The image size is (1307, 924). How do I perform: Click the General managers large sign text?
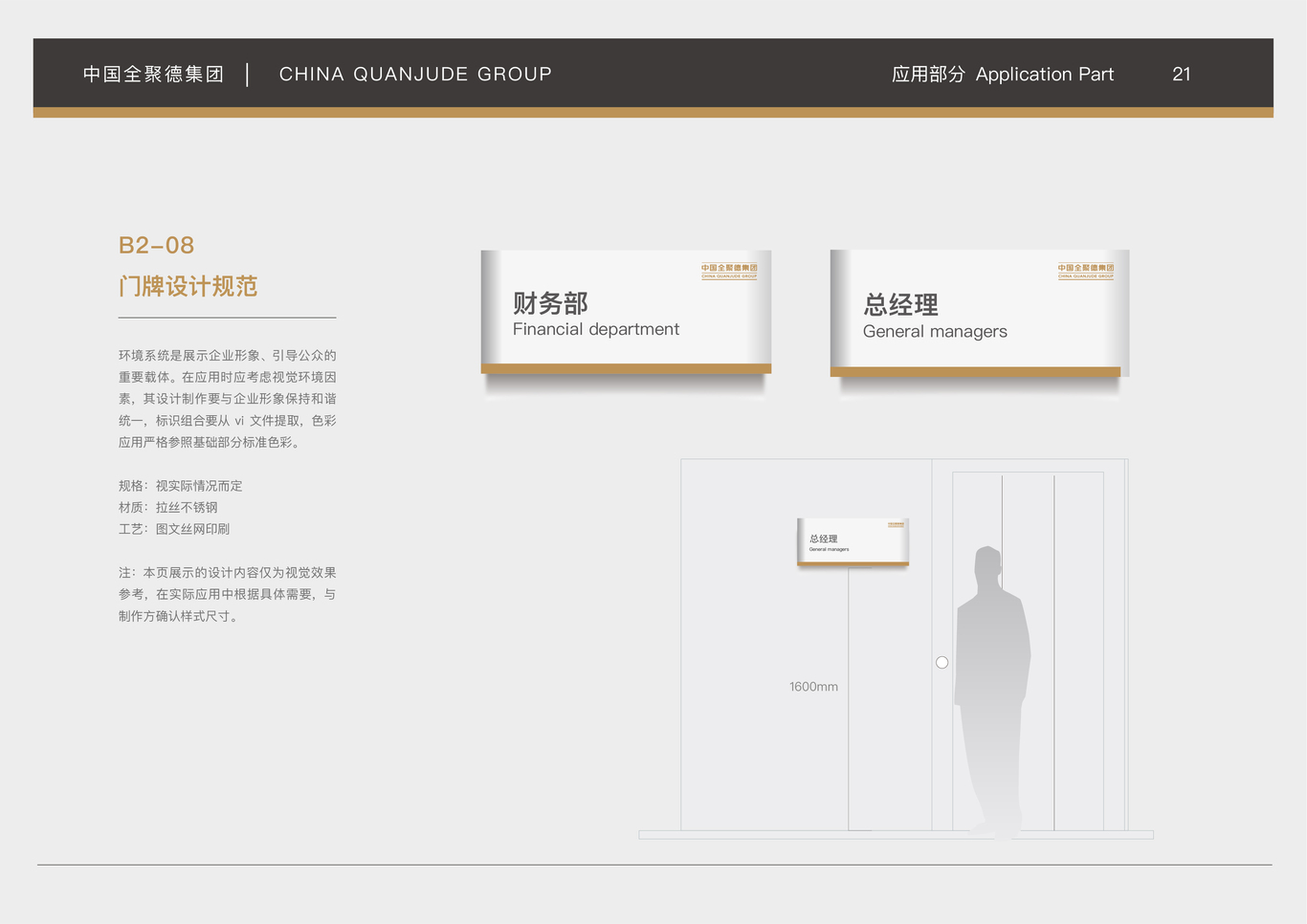point(935,332)
